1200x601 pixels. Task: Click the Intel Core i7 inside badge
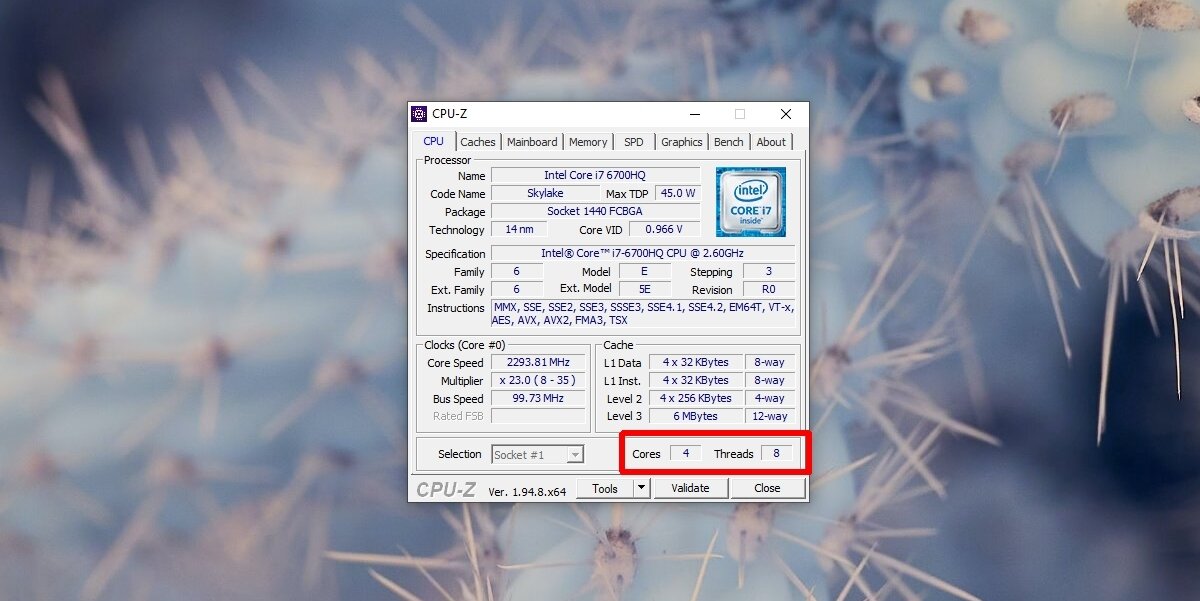tap(751, 201)
